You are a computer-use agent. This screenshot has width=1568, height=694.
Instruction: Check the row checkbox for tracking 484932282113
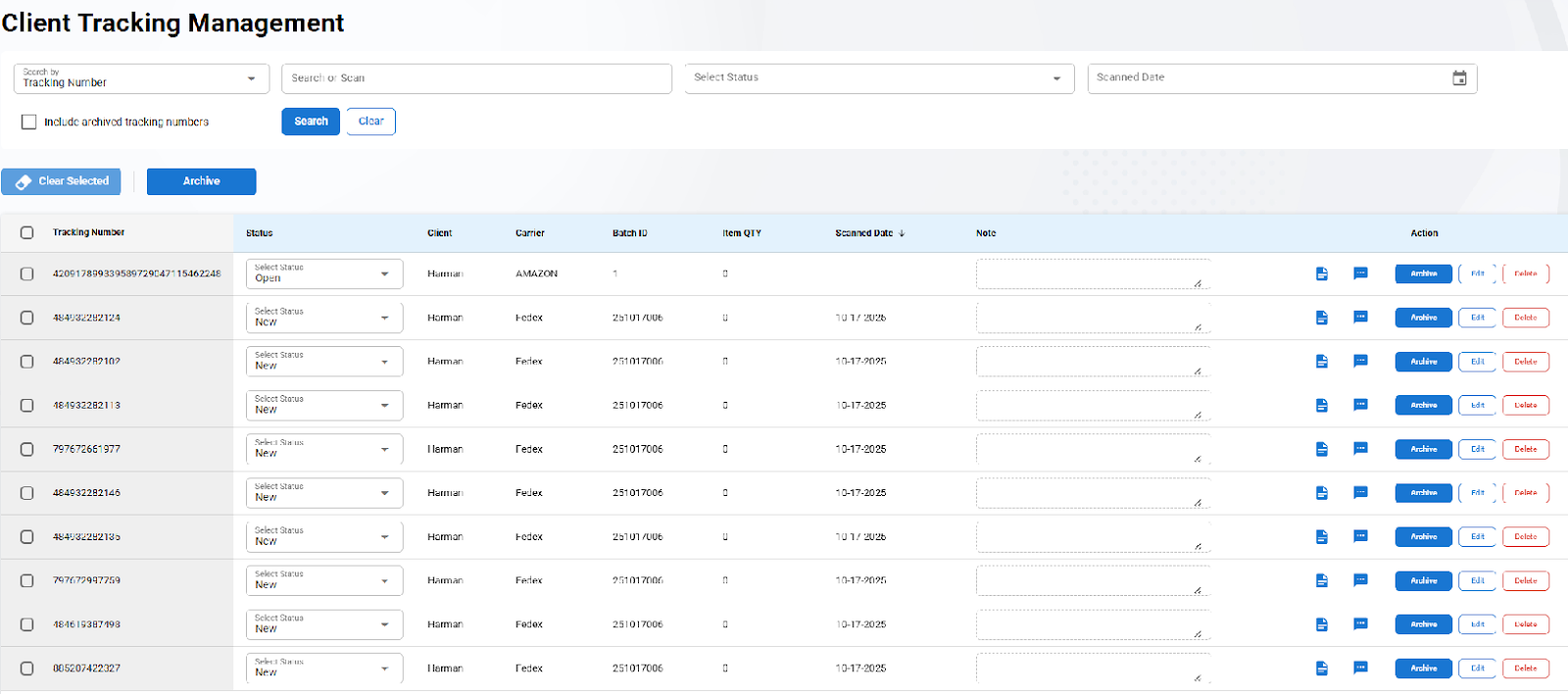pos(27,406)
